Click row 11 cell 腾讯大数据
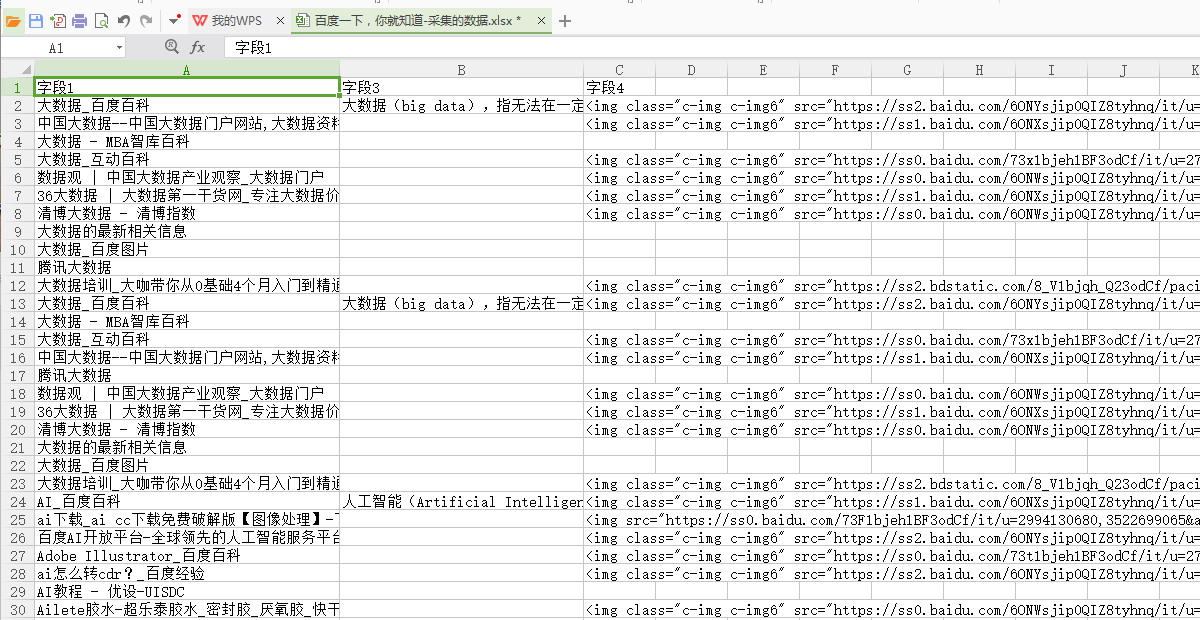 tap(187, 267)
